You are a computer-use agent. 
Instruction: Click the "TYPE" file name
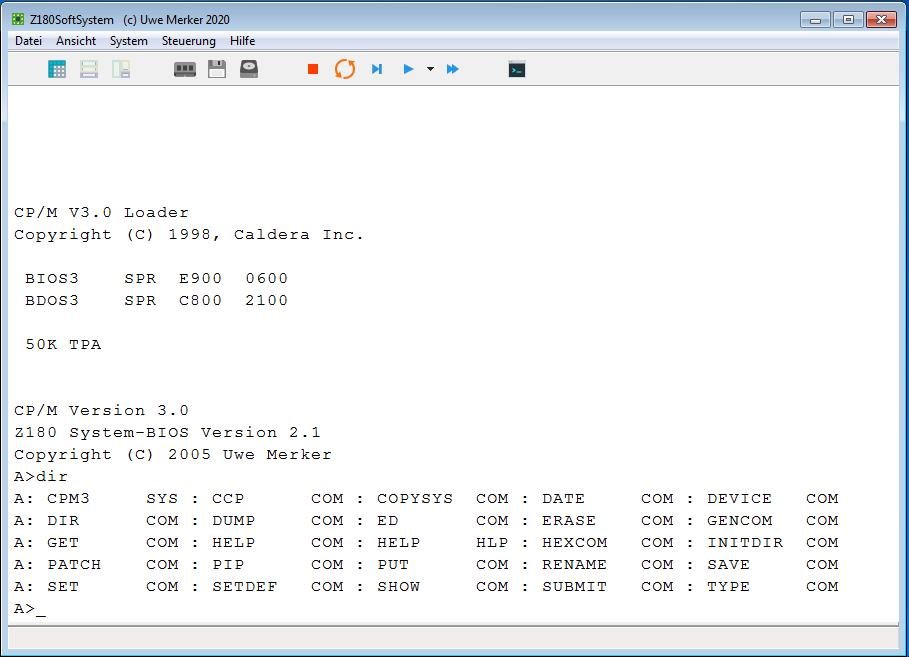(x=728, y=587)
